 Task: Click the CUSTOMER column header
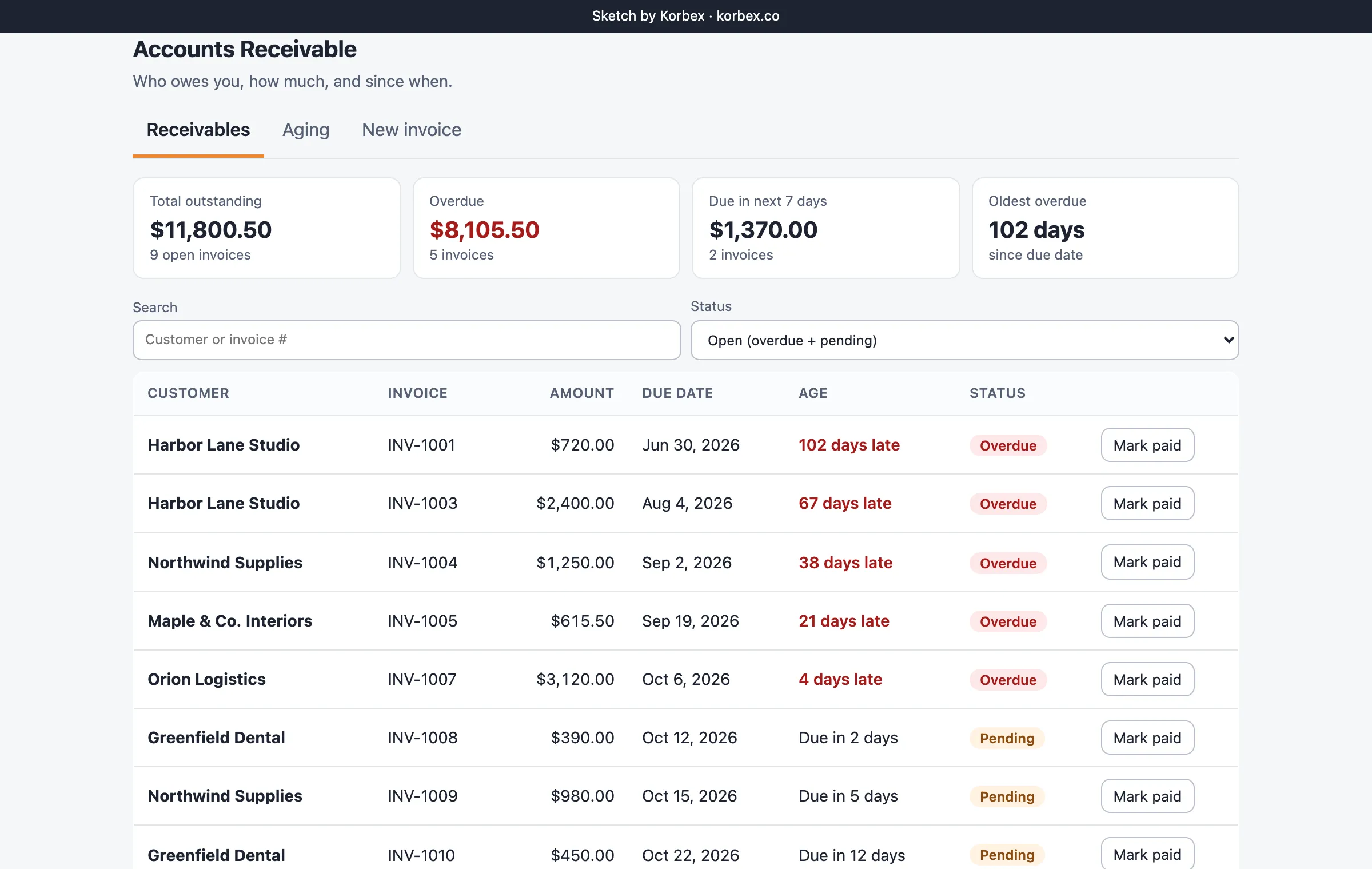[188, 393]
